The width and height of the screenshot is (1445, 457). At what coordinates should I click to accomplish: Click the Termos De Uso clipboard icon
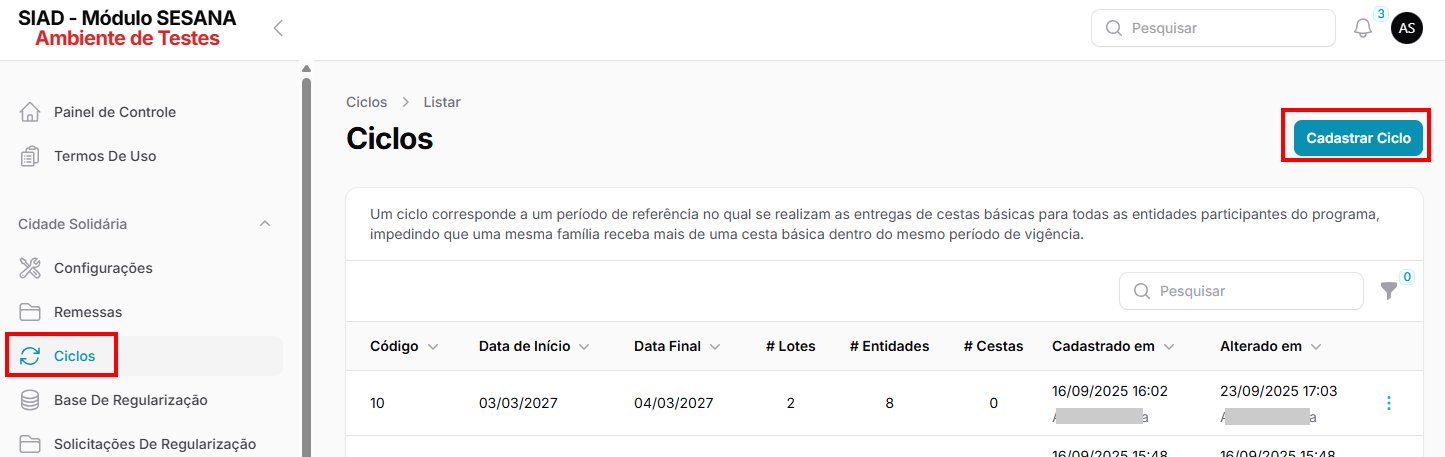[30, 156]
